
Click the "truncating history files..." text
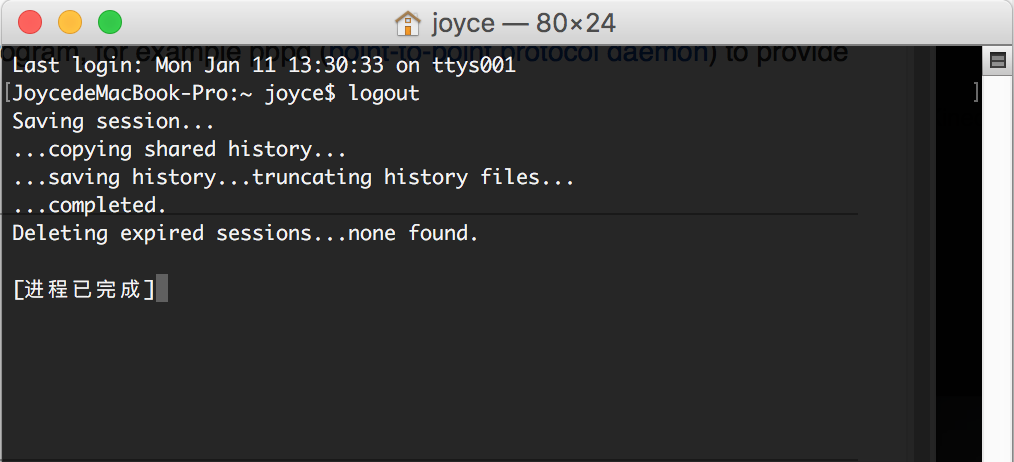click(414, 178)
